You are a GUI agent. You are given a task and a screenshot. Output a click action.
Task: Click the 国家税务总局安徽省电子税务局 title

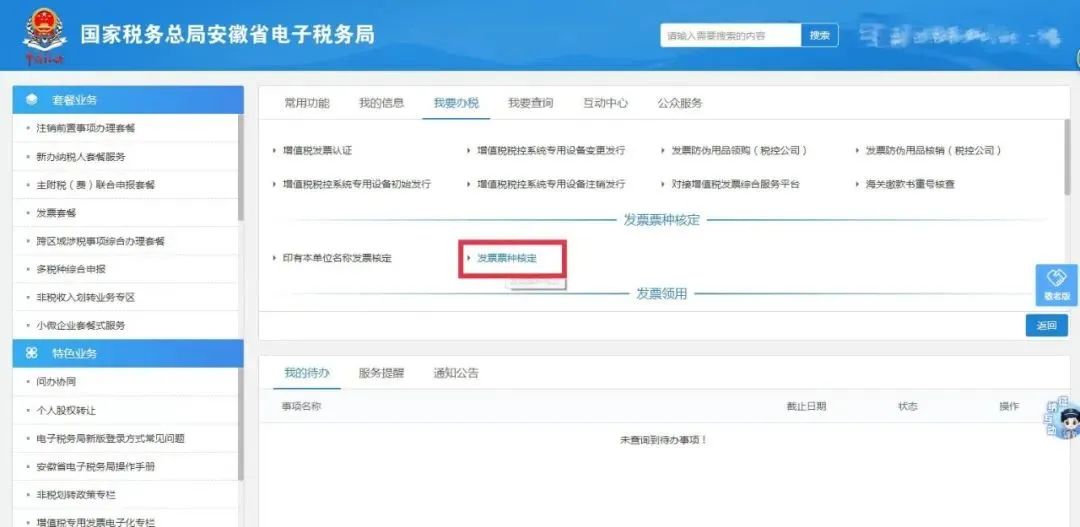228,34
